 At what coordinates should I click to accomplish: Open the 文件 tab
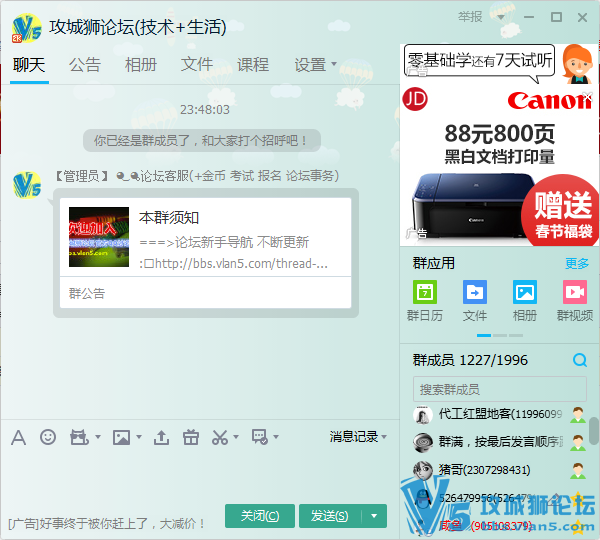pyautogui.click(x=197, y=64)
